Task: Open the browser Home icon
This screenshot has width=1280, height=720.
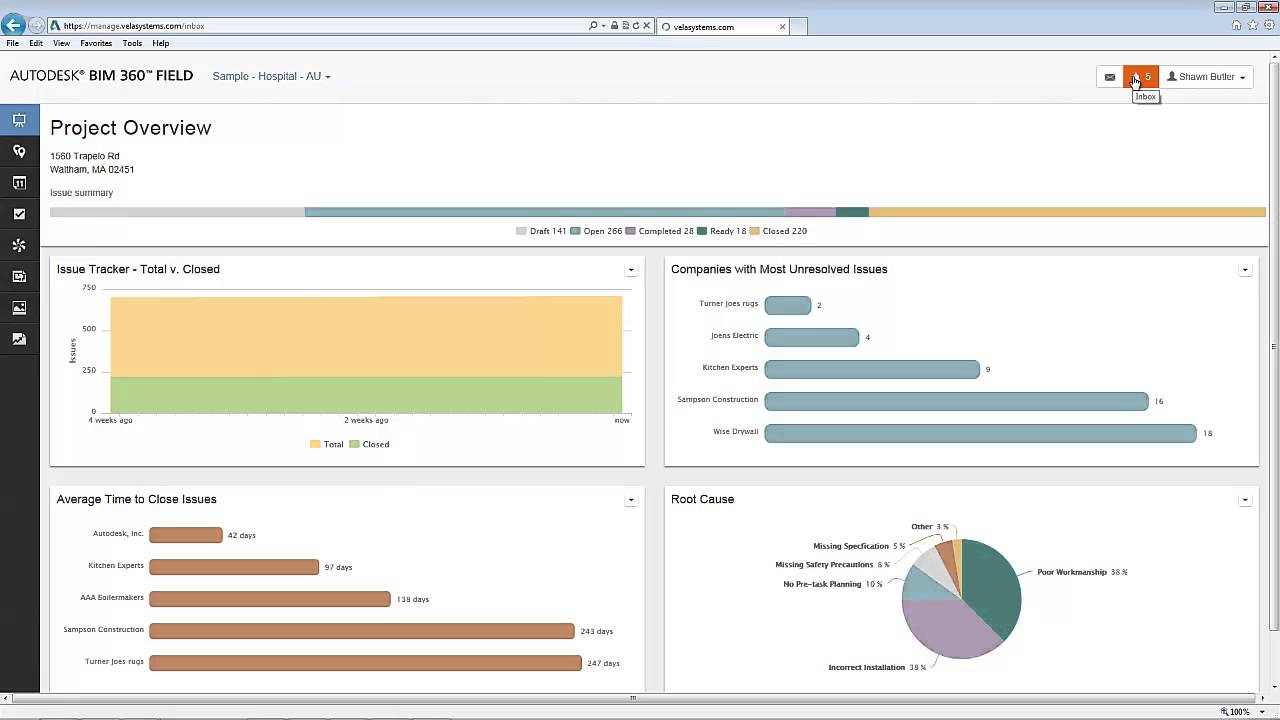Action: tap(1237, 25)
